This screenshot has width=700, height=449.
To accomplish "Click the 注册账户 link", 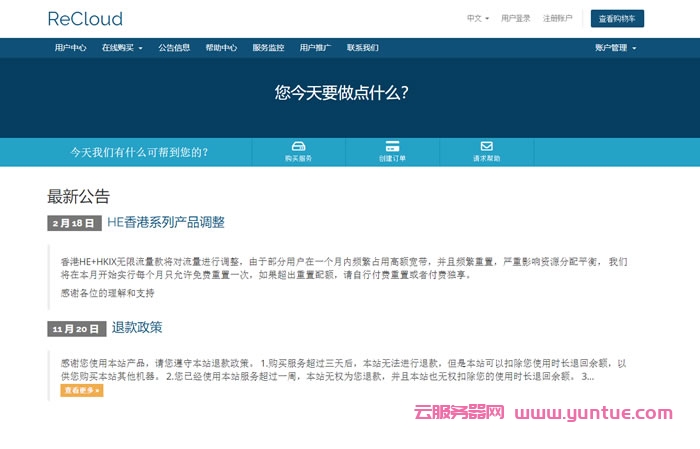I will [x=558, y=18].
